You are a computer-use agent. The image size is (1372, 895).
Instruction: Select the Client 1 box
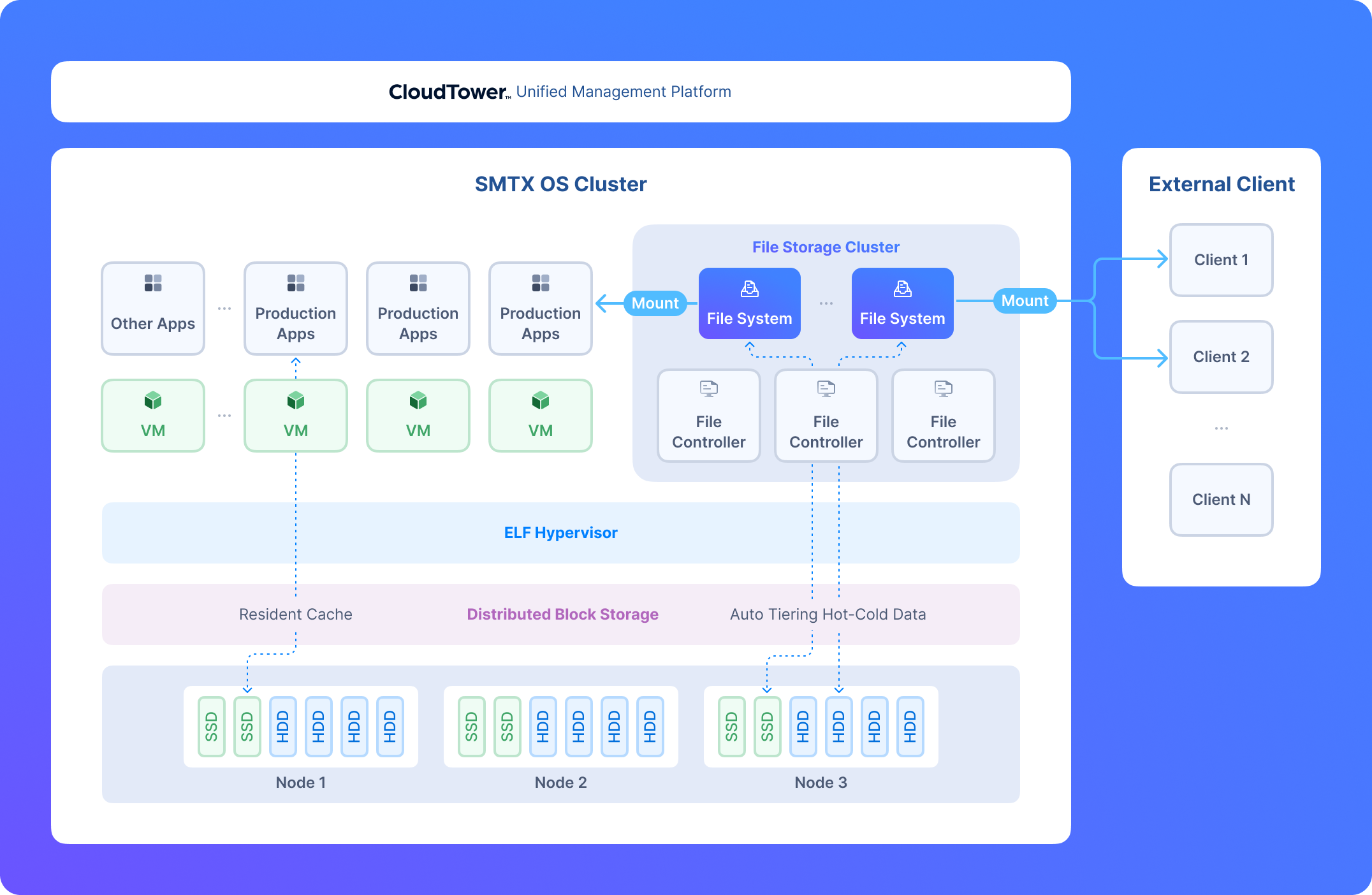tap(1222, 260)
